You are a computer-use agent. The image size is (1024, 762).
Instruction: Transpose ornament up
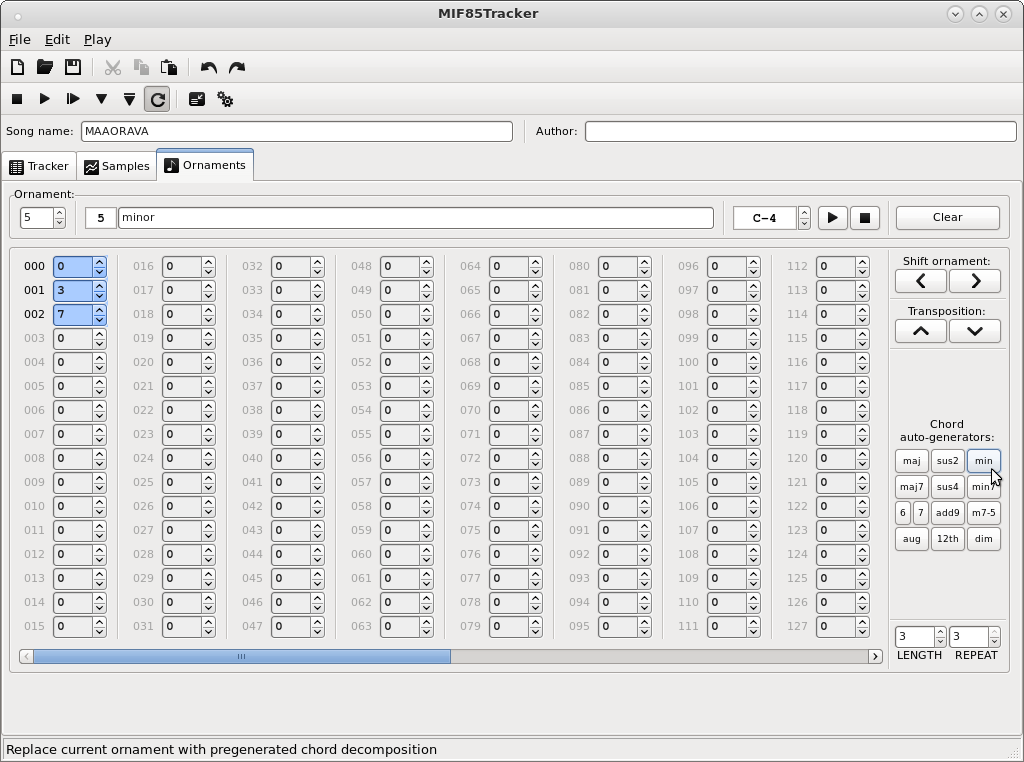(920, 331)
